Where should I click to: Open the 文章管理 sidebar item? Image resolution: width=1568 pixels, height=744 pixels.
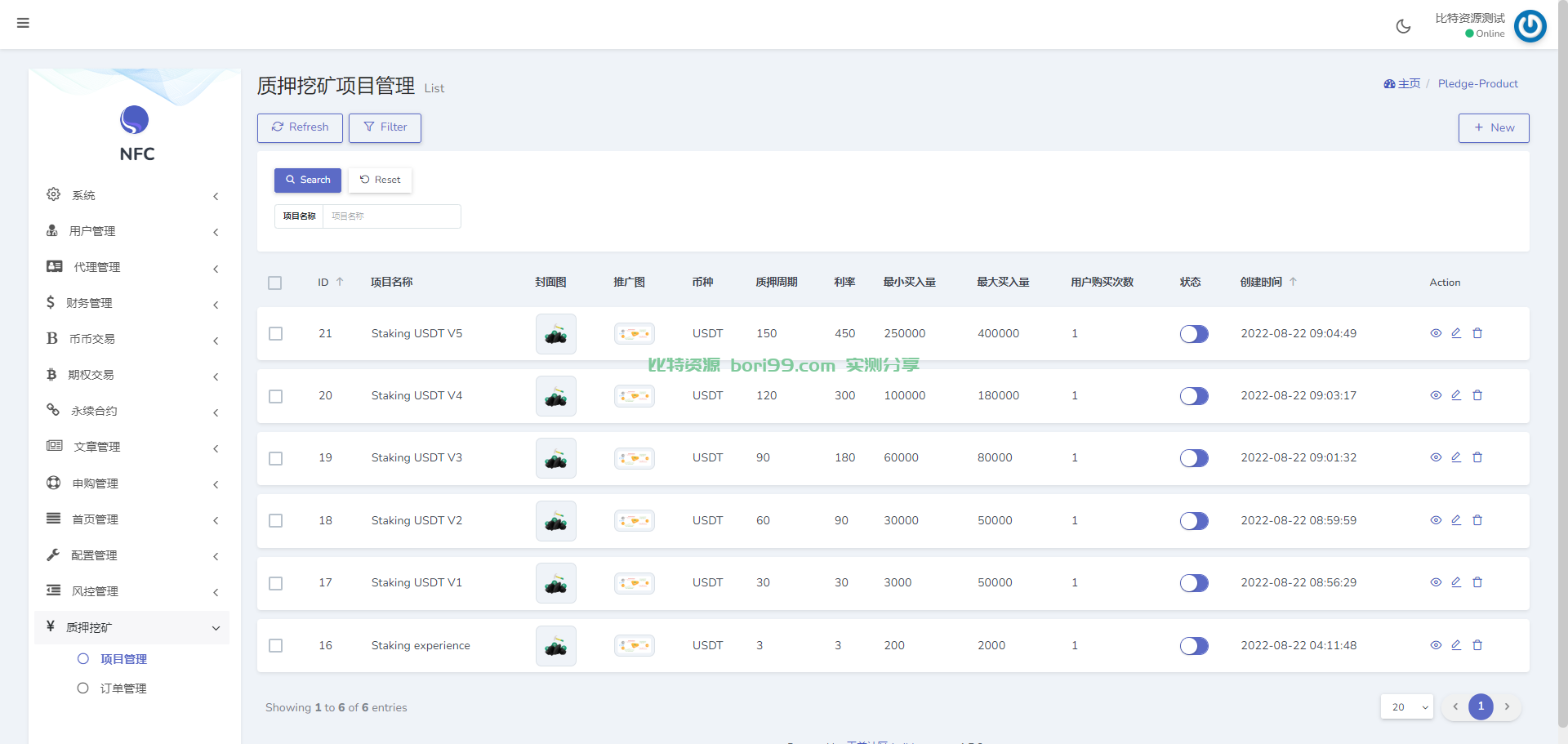pyautogui.click(x=132, y=447)
